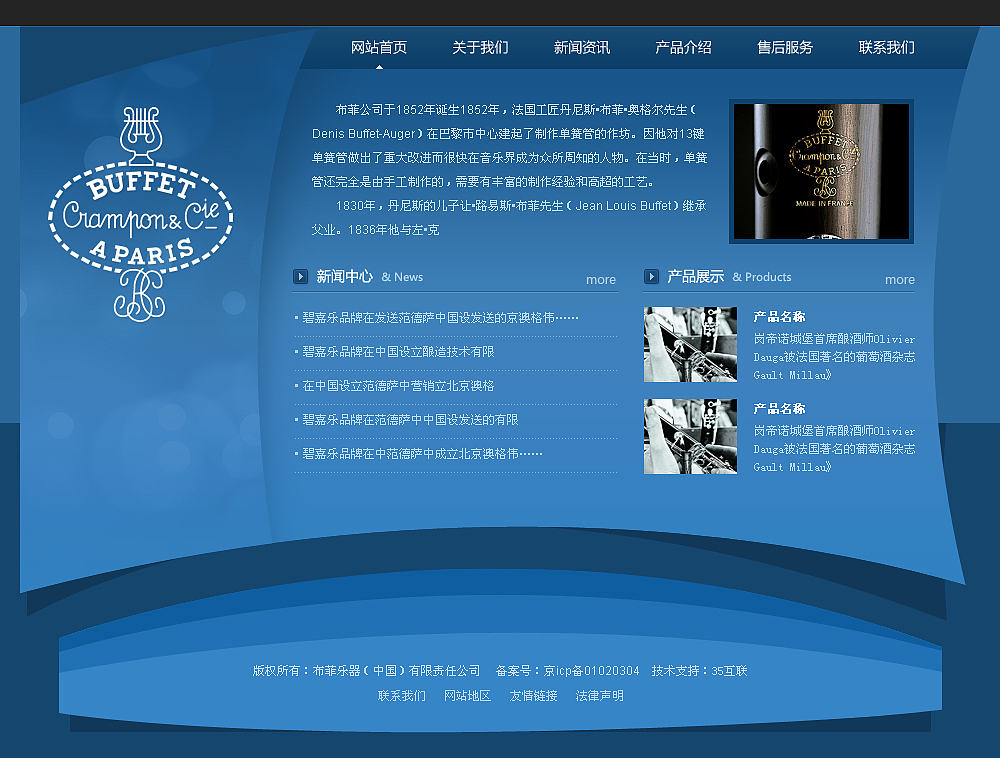Open news item 碧嘉乐品牌在中国设立酿造技术有限
Image resolution: width=1000 pixels, height=758 pixels.
(x=398, y=351)
